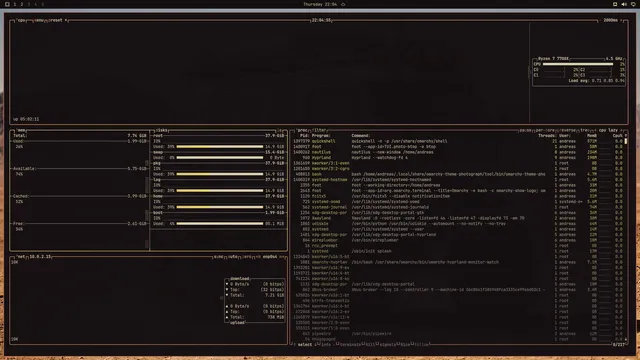
Task: Select the enp0s6 network interface selector
Action: point(270,257)
